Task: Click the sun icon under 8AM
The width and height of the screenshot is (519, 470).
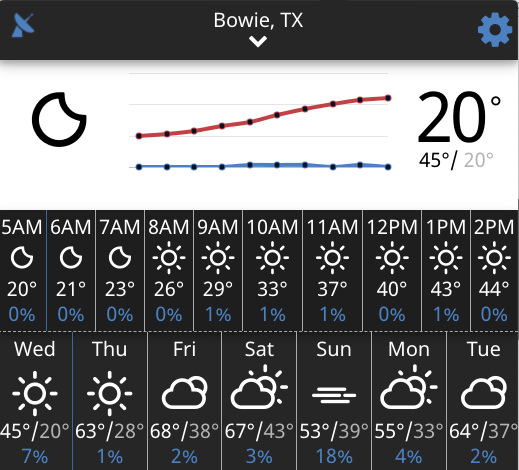Action: [169, 258]
